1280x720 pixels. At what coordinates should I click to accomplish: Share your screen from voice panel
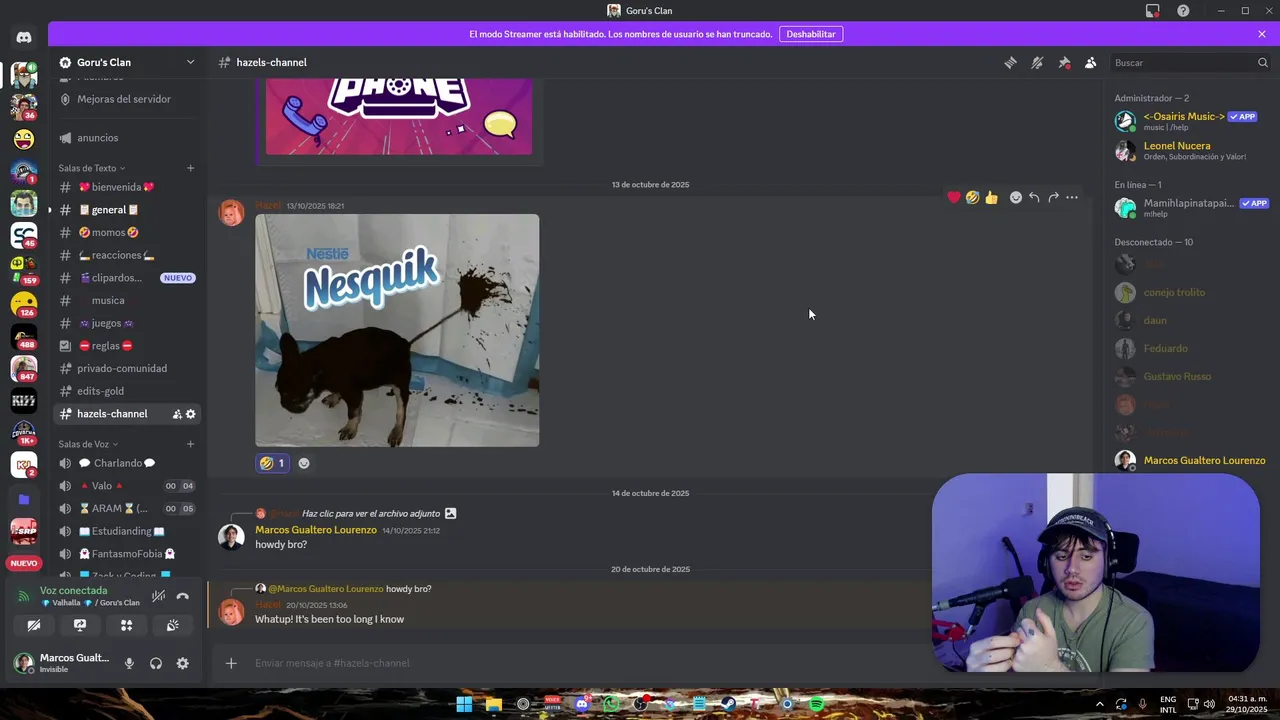[80, 625]
